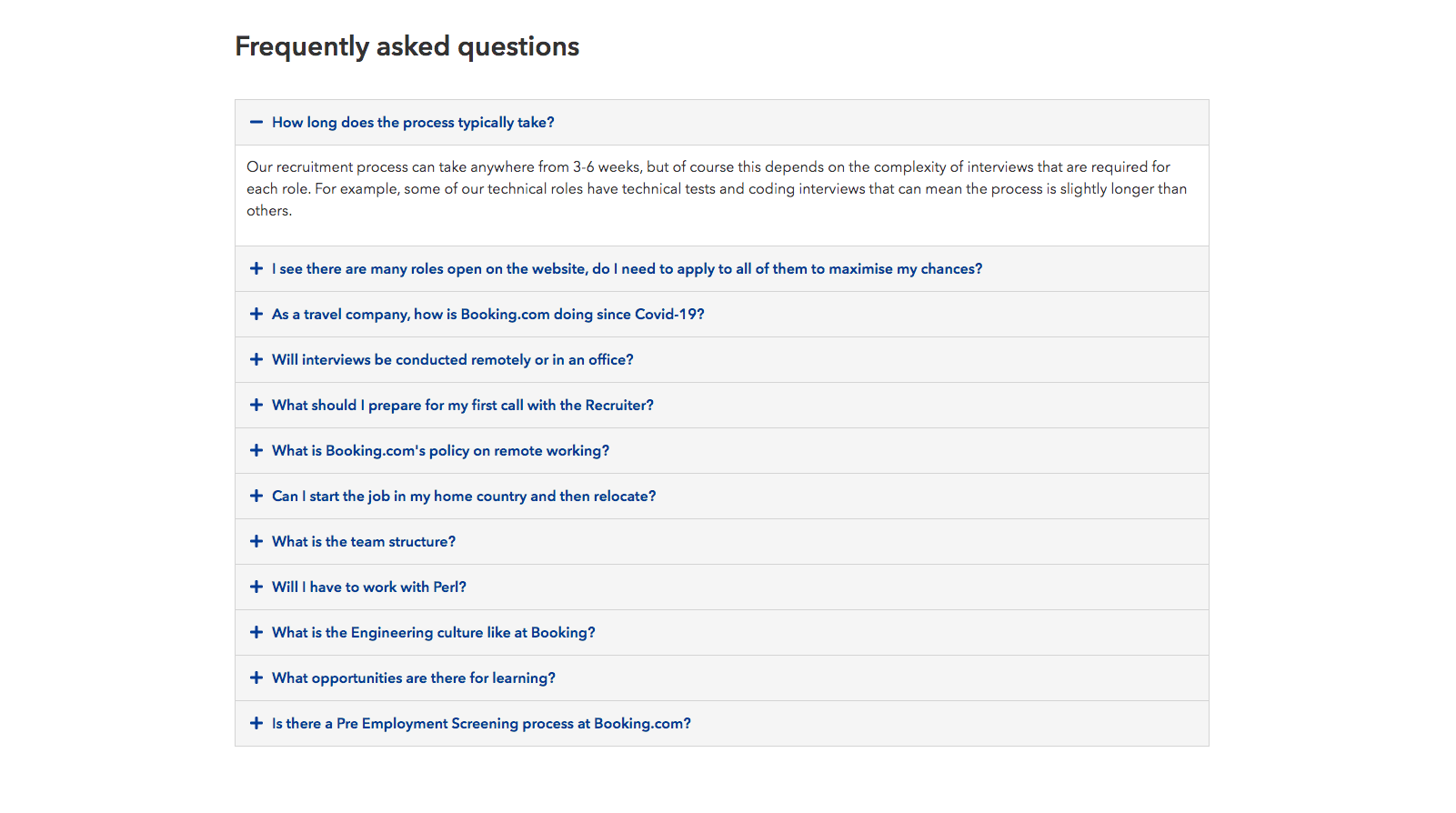Click plus icon beside 'What is the team structure?'
The height and width of the screenshot is (813, 1456).
pyautogui.click(x=256, y=541)
